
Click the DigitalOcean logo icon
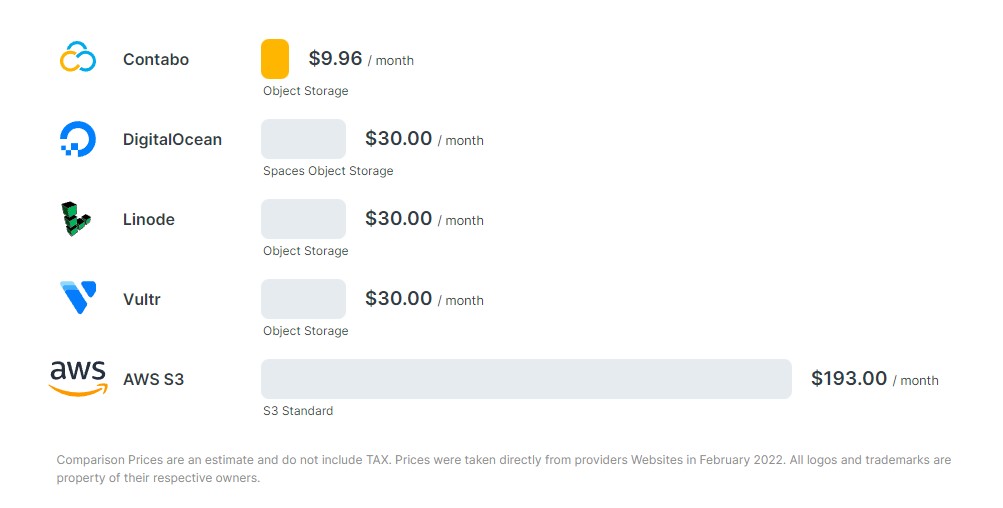(x=77, y=139)
